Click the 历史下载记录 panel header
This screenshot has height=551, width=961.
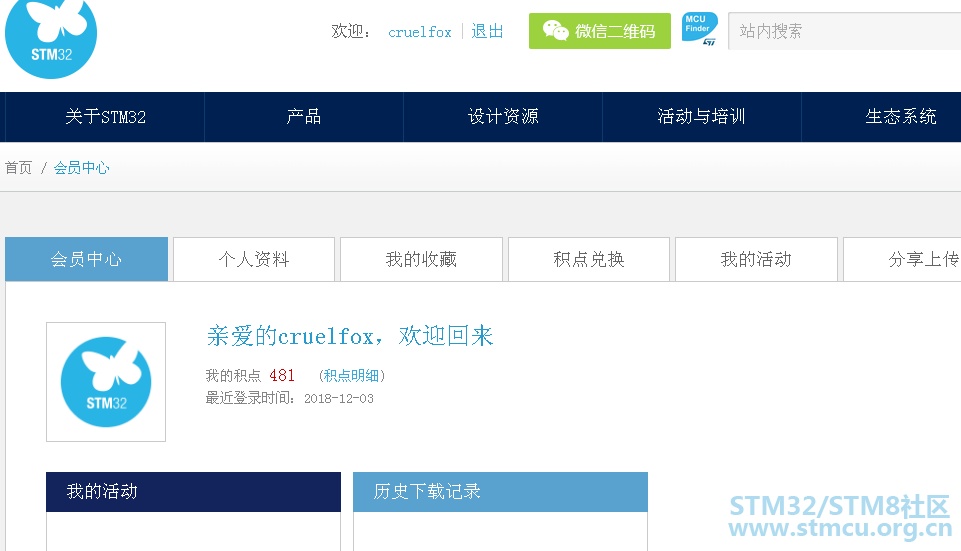[x=500, y=492]
